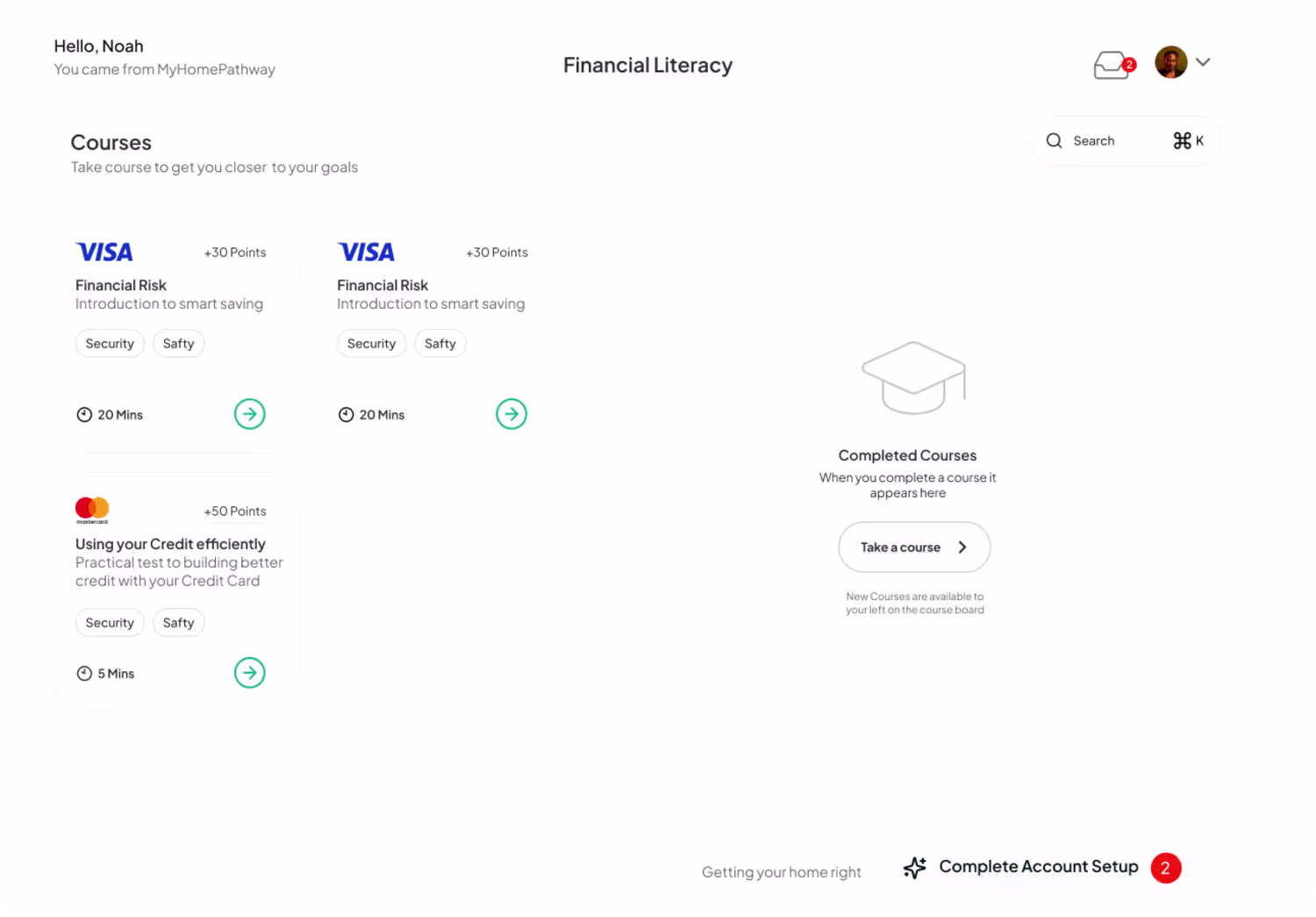Click the chevron inside Take a course

[x=962, y=548]
